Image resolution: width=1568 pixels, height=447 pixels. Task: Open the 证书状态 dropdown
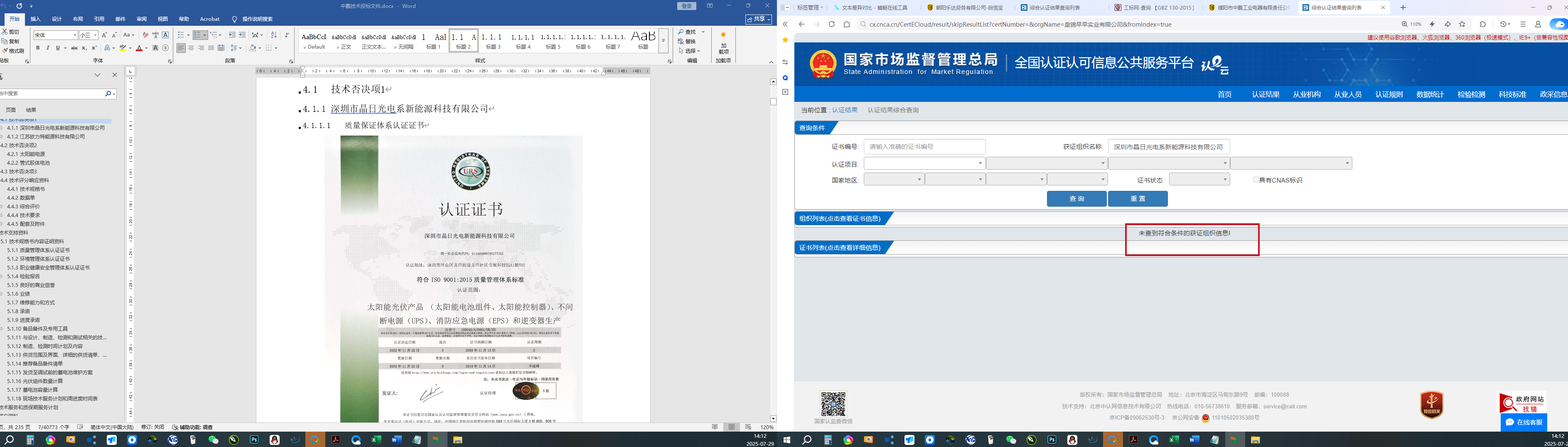(x=1199, y=179)
